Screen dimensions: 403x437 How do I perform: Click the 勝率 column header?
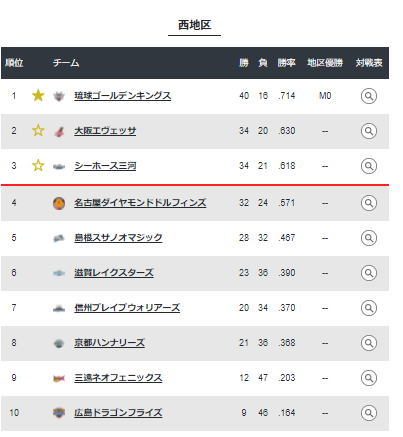coord(287,63)
